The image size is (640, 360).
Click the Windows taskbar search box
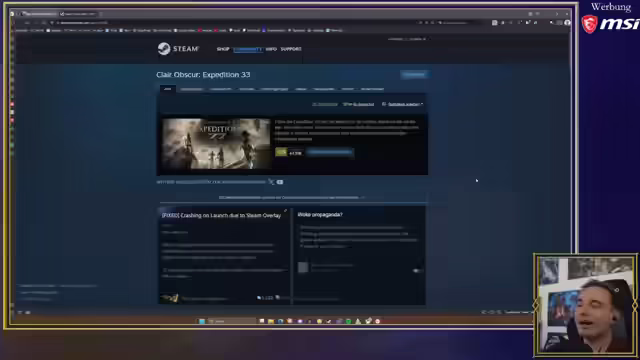(231, 321)
